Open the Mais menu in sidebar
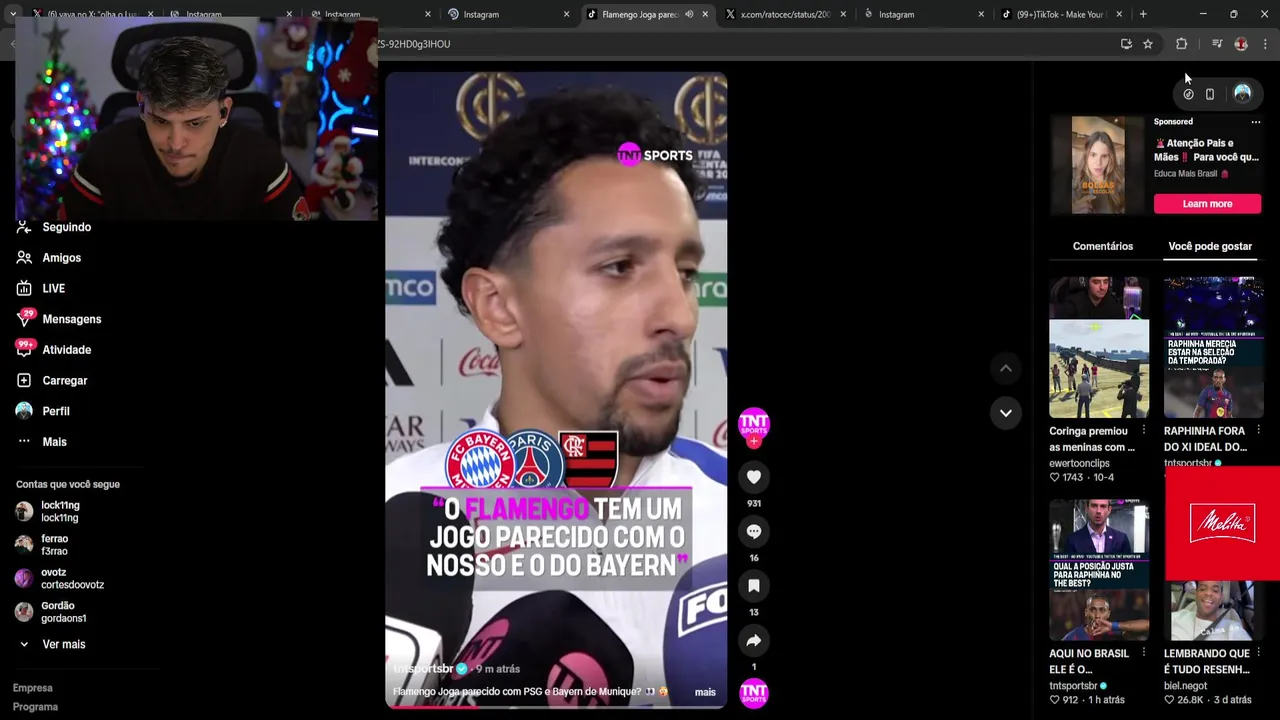The width and height of the screenshot is (1280, 720). (x=54, y=442)
